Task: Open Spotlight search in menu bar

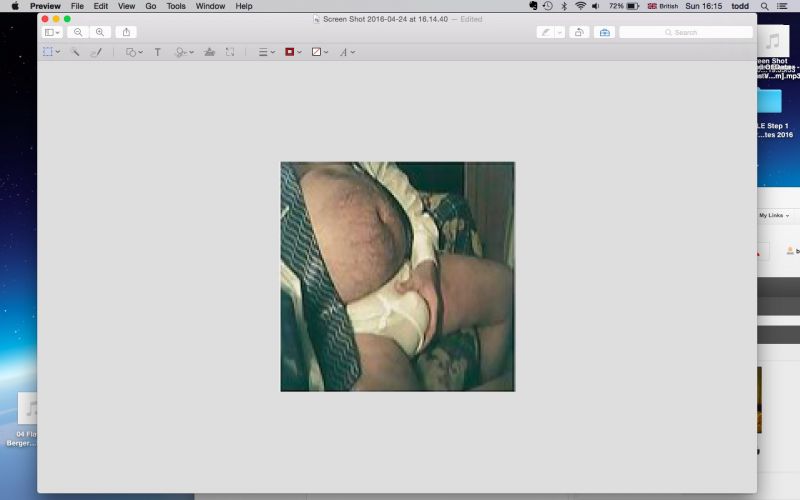Action: (764, 6)
